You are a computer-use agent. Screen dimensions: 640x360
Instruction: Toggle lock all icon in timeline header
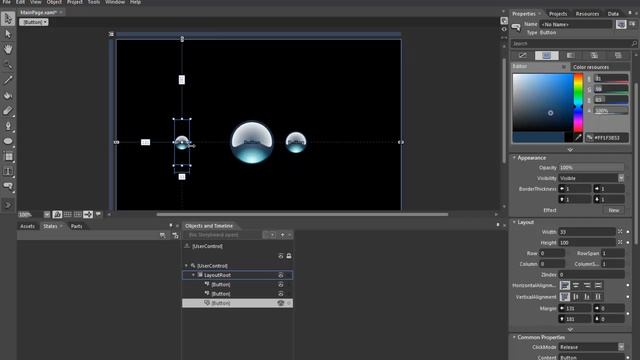point(289,256)
